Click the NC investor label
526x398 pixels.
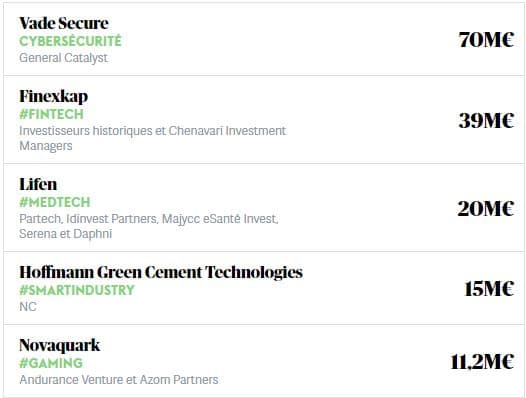click(x=28, y=306)
